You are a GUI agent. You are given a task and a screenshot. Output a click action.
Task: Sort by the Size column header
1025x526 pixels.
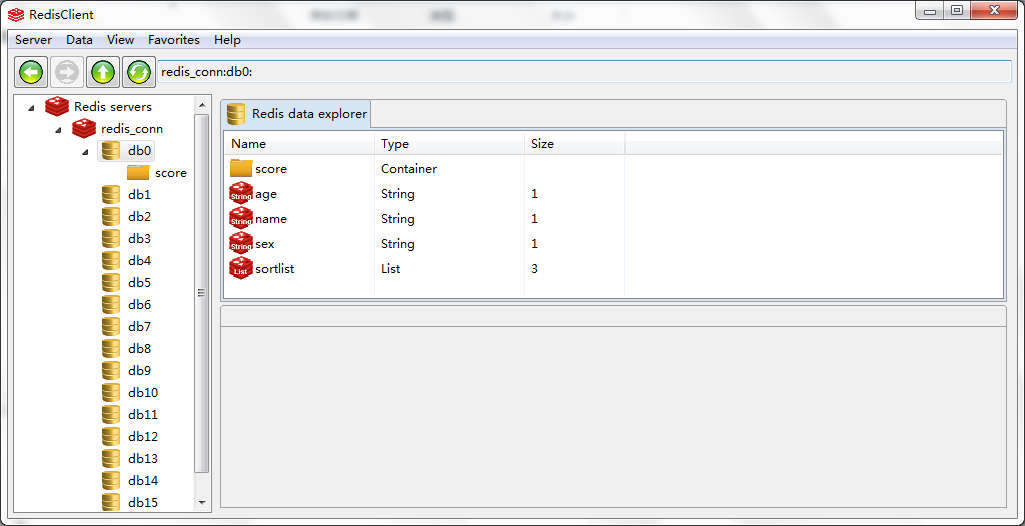point(574,144)
